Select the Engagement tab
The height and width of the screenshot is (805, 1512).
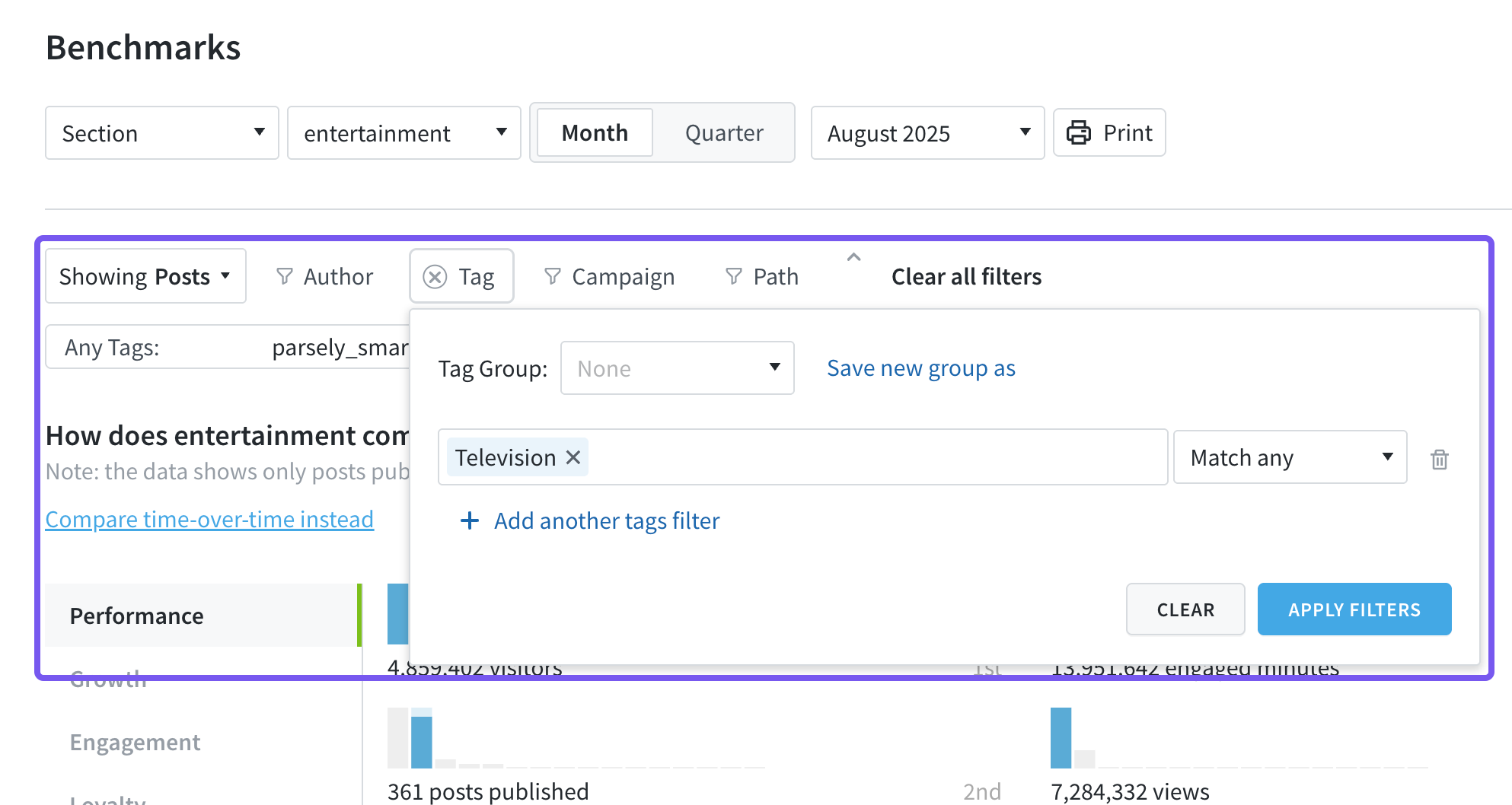[x=135, y=742]
